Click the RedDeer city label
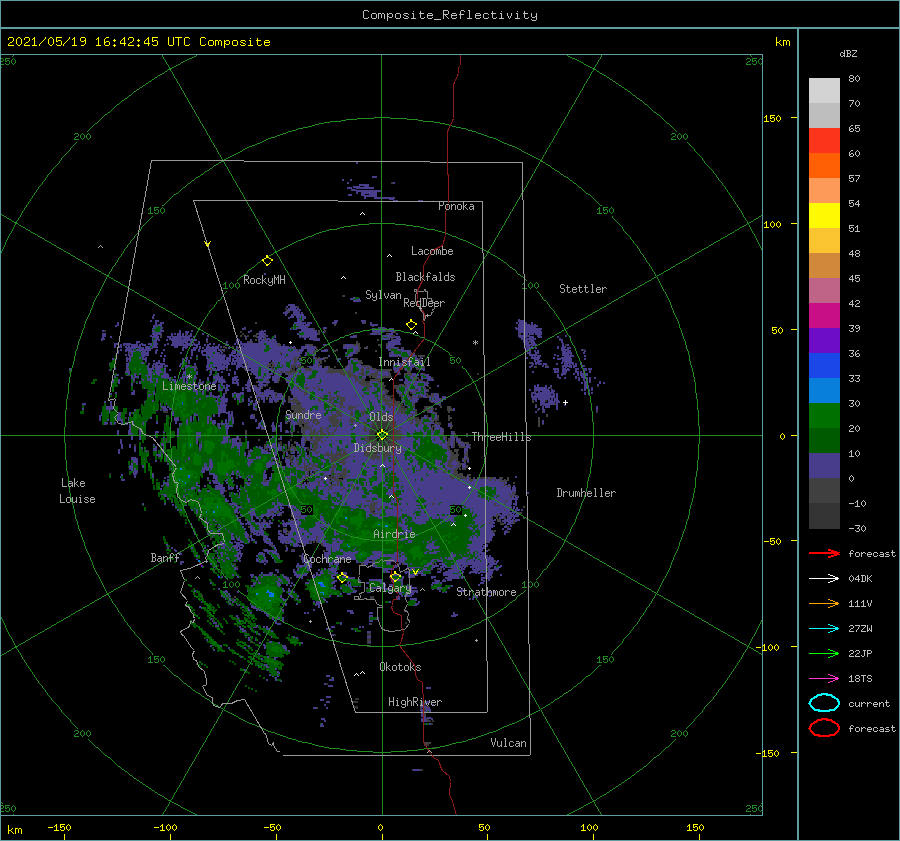Screen dimensions: 900x841 coord(424,303)
